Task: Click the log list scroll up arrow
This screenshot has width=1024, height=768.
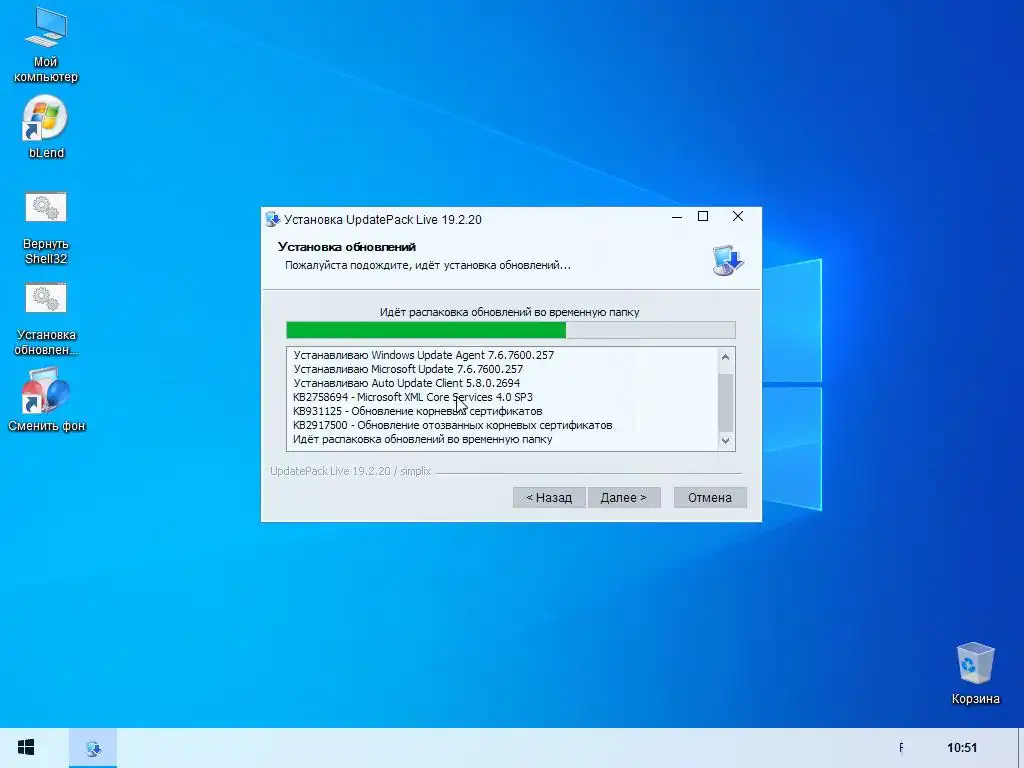Action: click(726, 357)
